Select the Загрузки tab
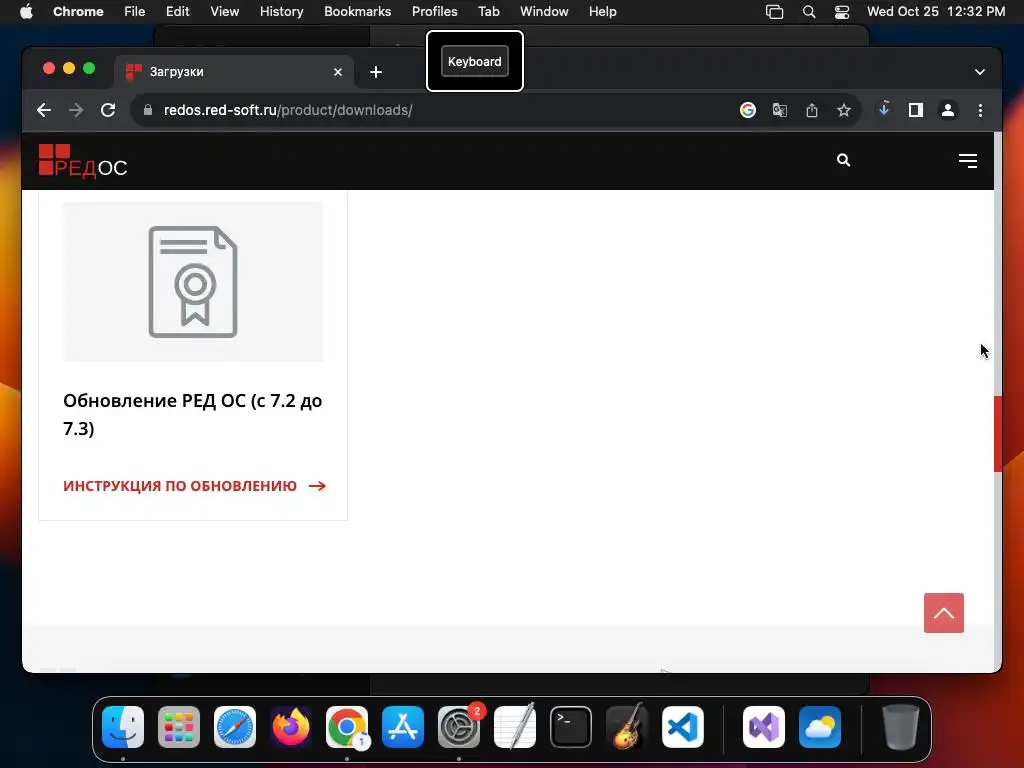This screenshot has width=1024, height=768. point(234,72)
